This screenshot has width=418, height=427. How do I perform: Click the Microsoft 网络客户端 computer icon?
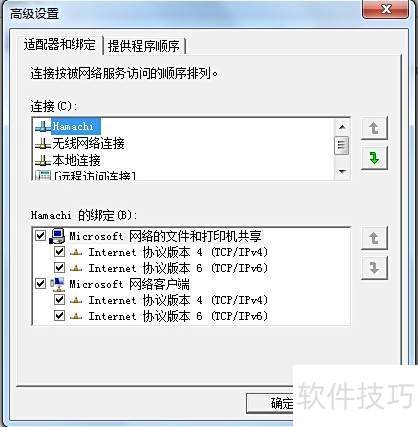click(x=57, y=284)
